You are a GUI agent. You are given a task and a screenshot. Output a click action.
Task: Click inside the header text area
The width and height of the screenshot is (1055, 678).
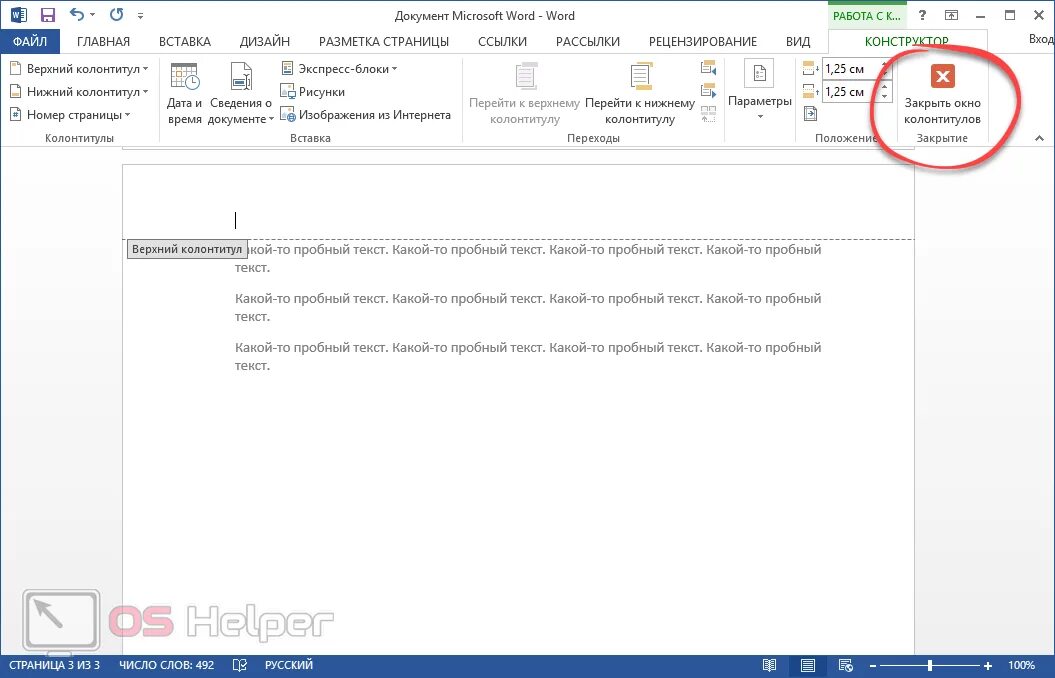(518, 220)
